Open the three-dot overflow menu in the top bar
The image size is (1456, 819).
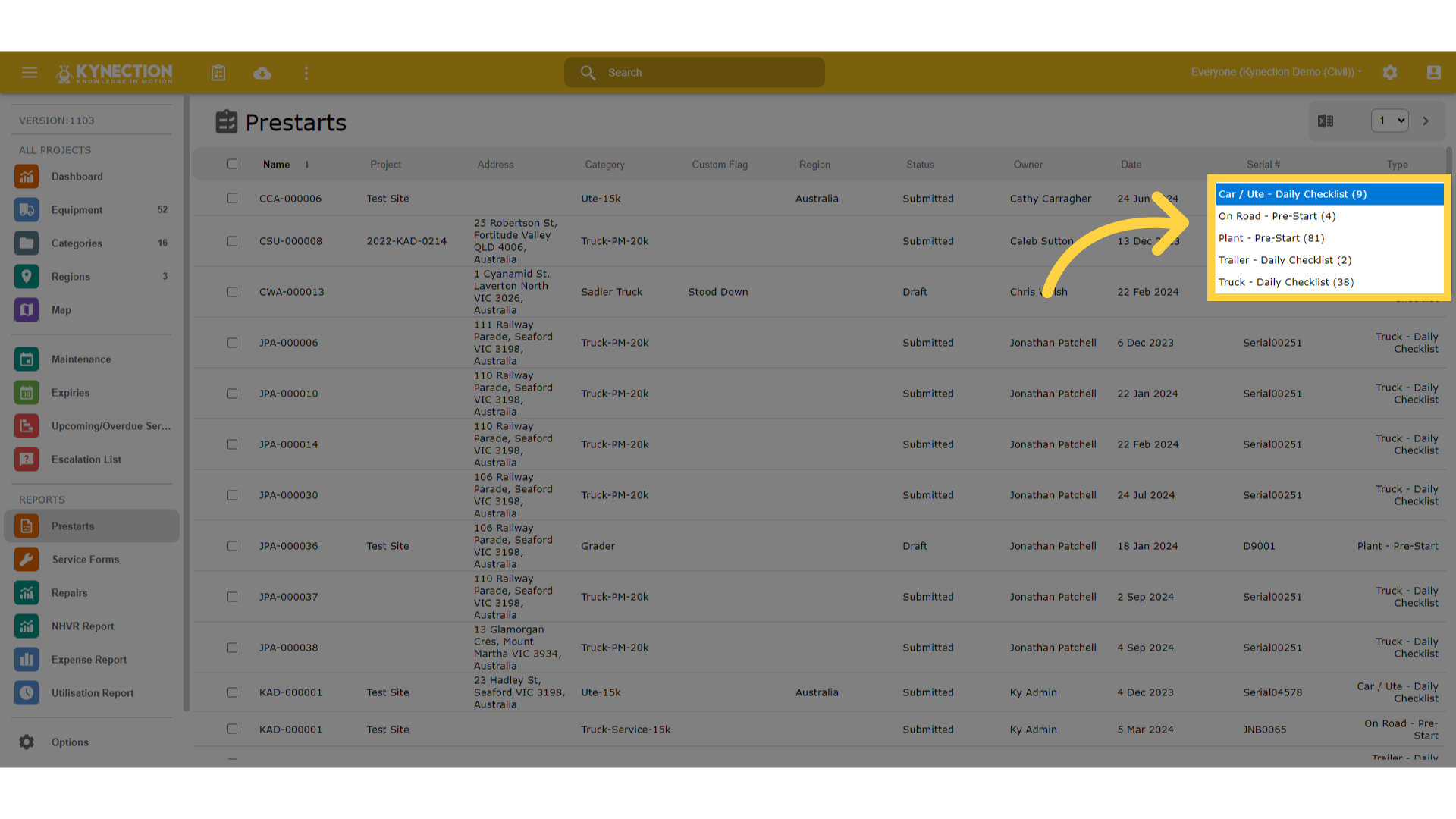(306, 72)
